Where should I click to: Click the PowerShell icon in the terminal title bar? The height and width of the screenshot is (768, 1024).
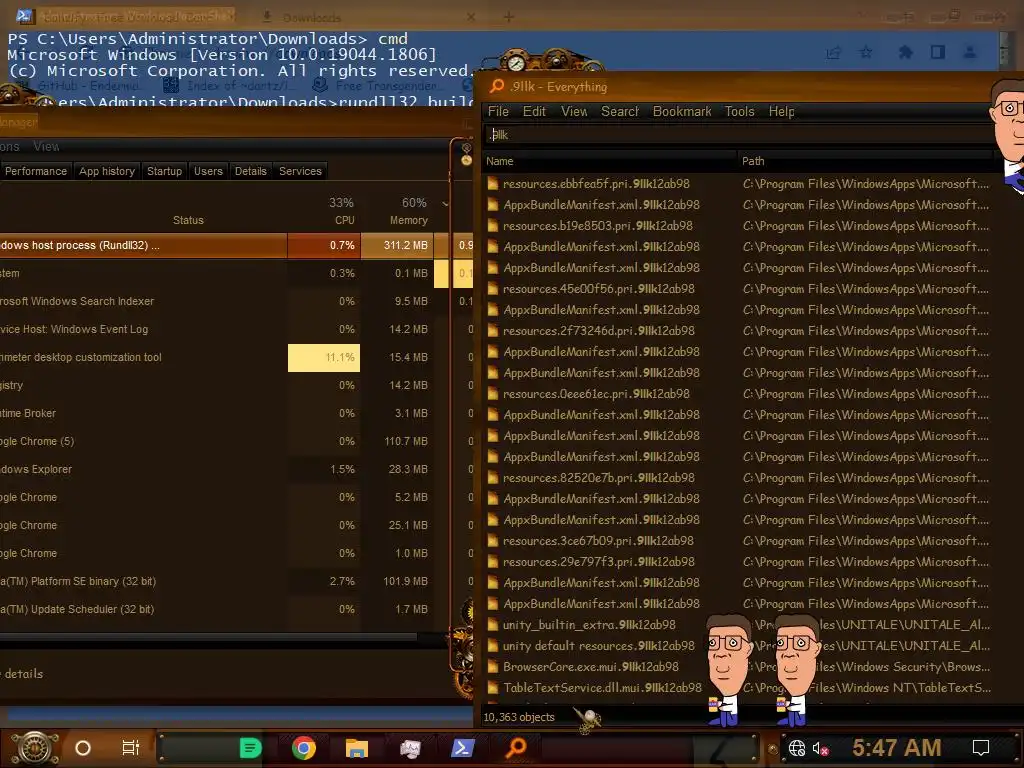click(24, 16)
